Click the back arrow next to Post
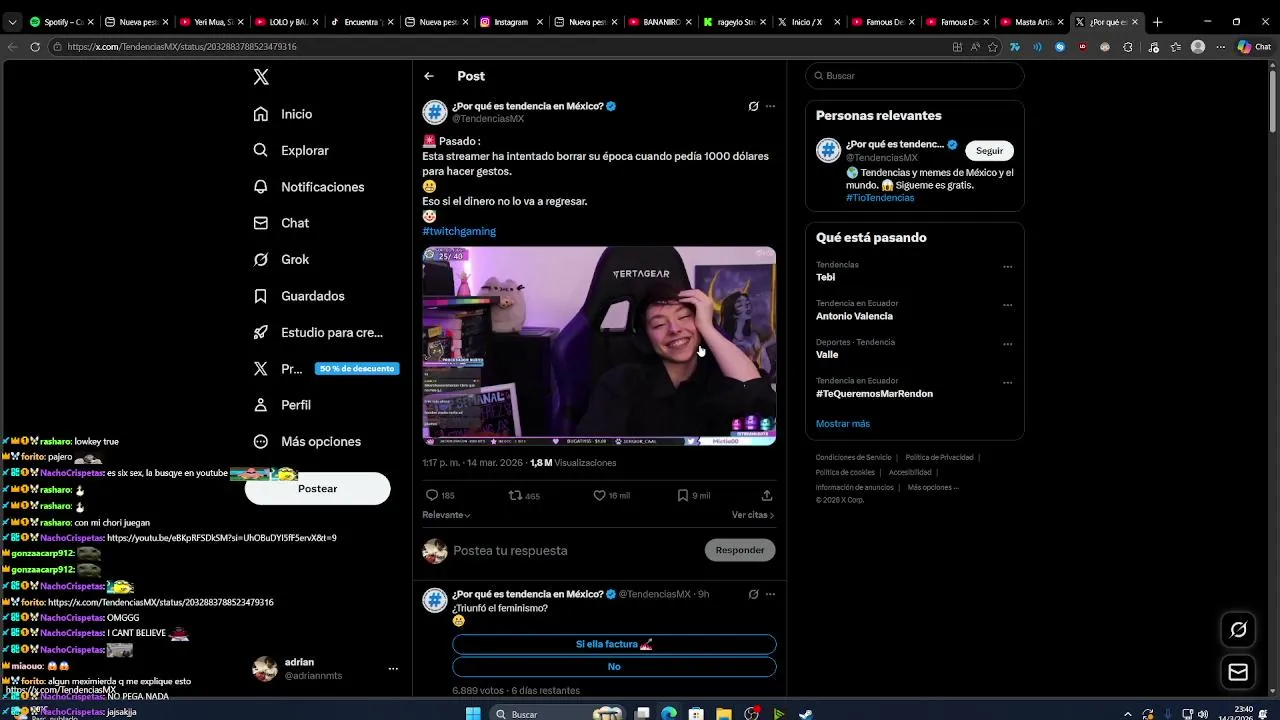The height and width of the screenshot is (720, 1280). [x=429, y=76]
